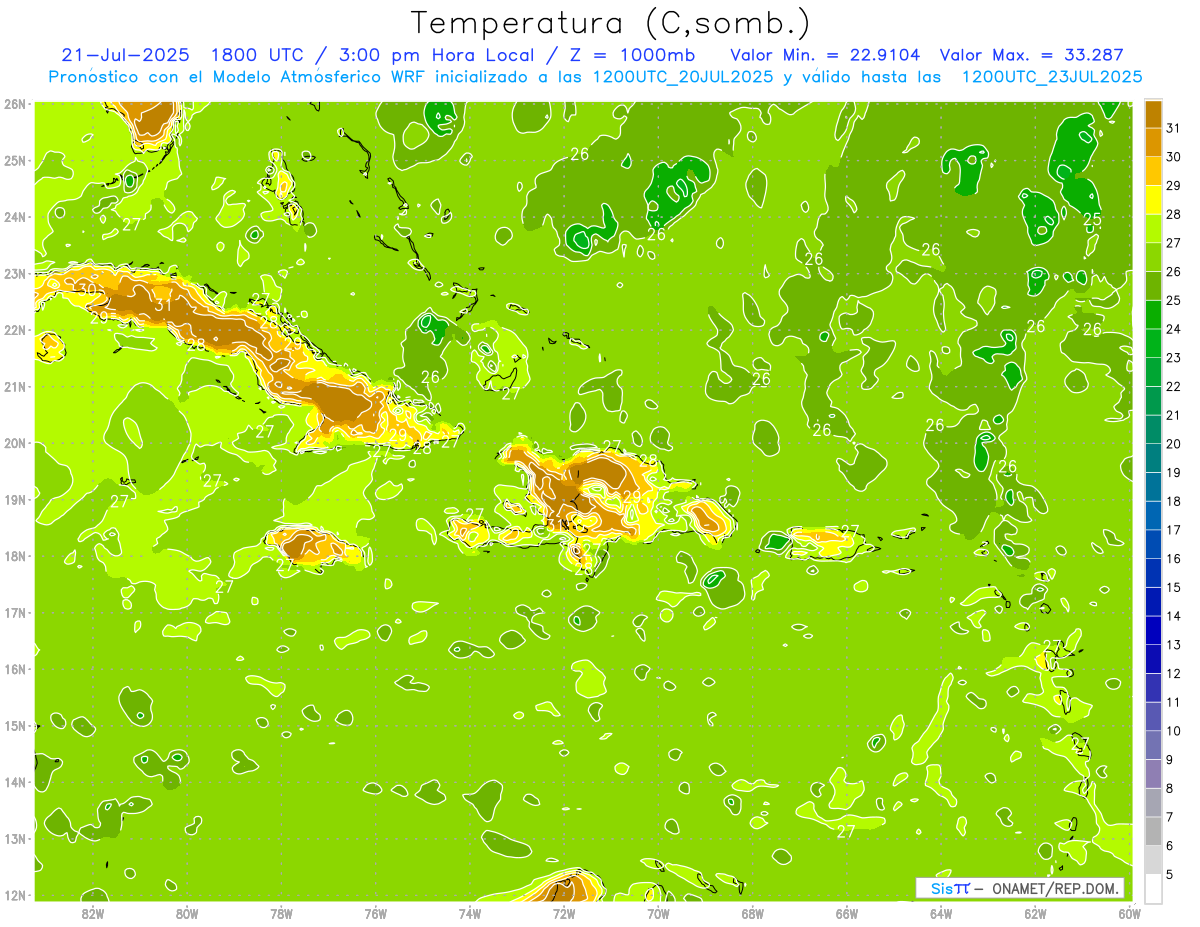1200x927 pixels.
Task: Click the '13N' latitude axis label
Action: click(x=14, y=838)
